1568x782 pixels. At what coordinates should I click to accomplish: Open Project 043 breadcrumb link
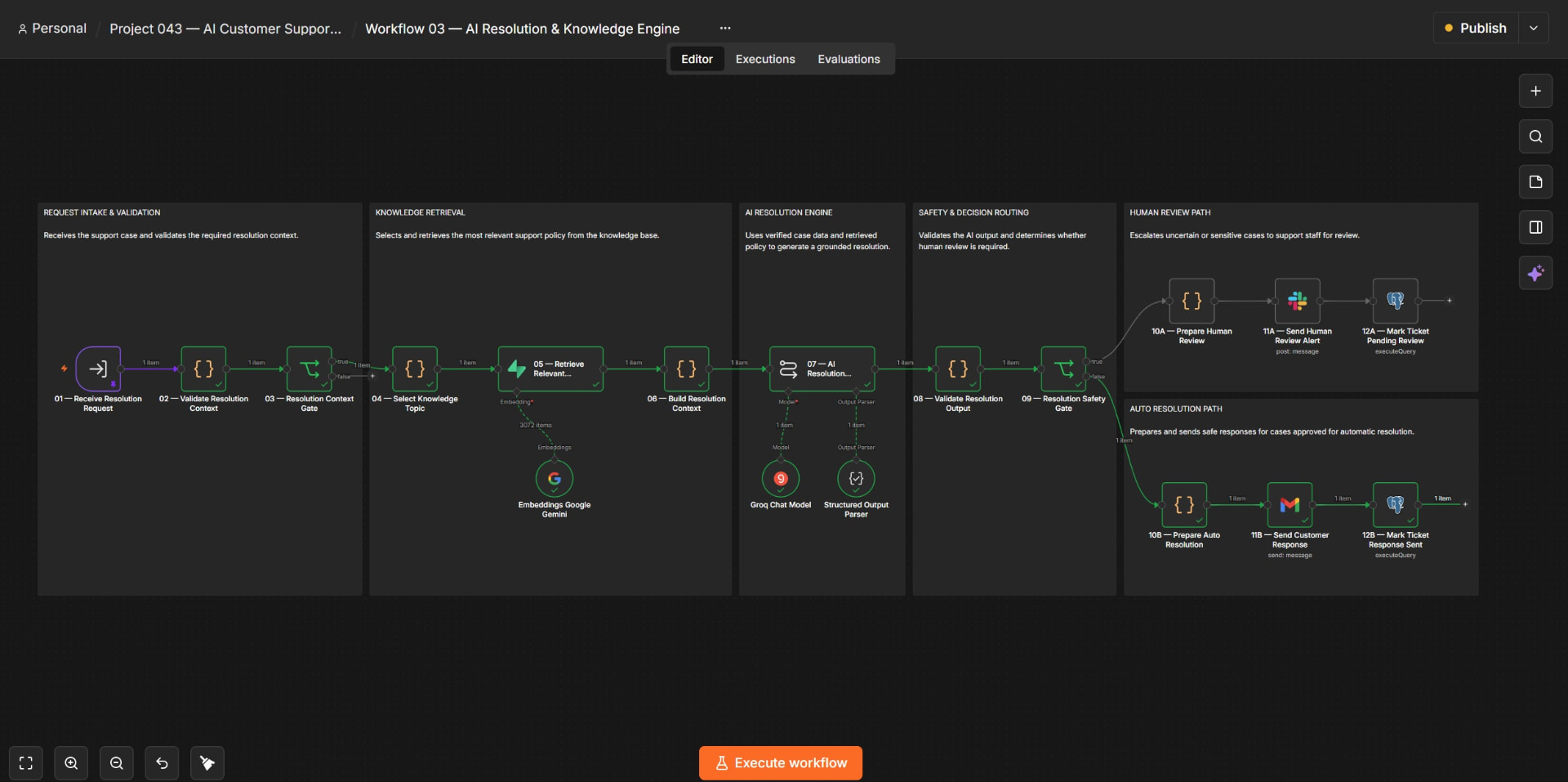pyautogui.click(x=225, y=29)
